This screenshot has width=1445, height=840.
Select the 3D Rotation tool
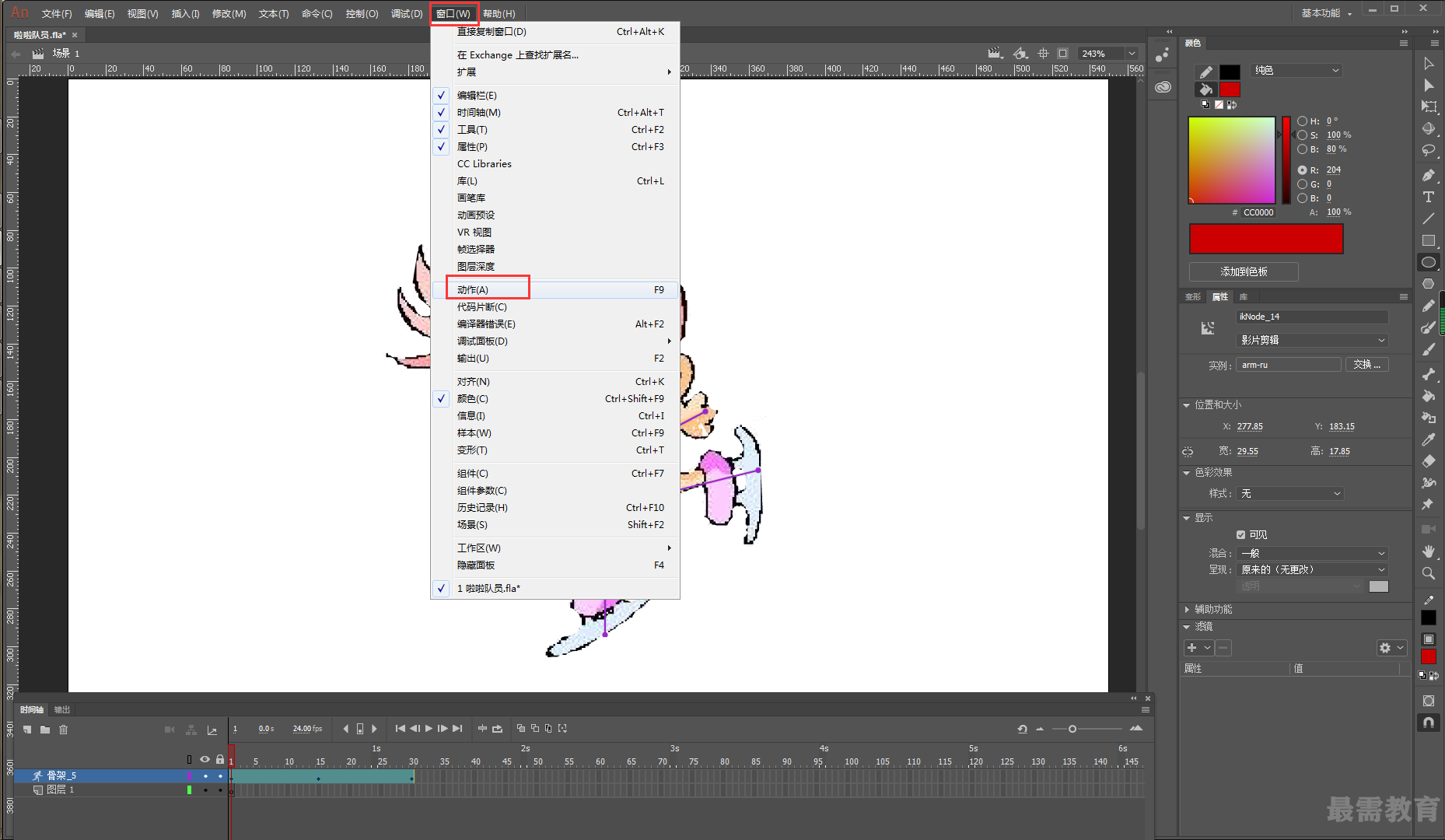point(1429,128)
